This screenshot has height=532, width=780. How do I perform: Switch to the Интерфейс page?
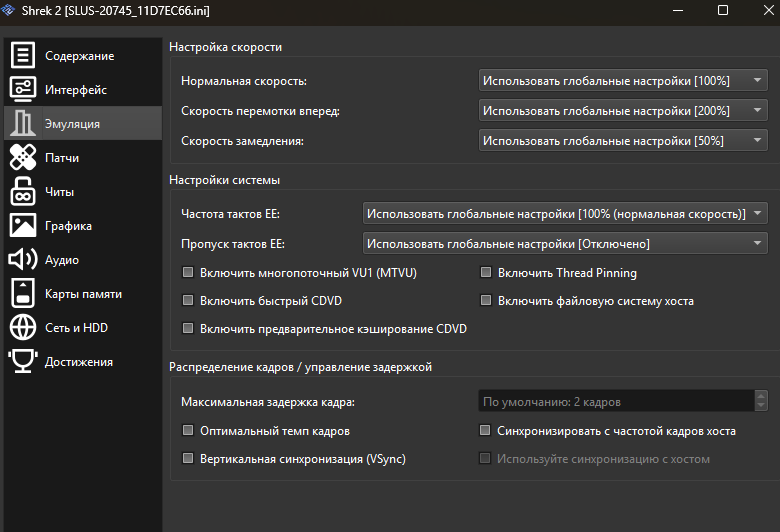click(76, 90)
